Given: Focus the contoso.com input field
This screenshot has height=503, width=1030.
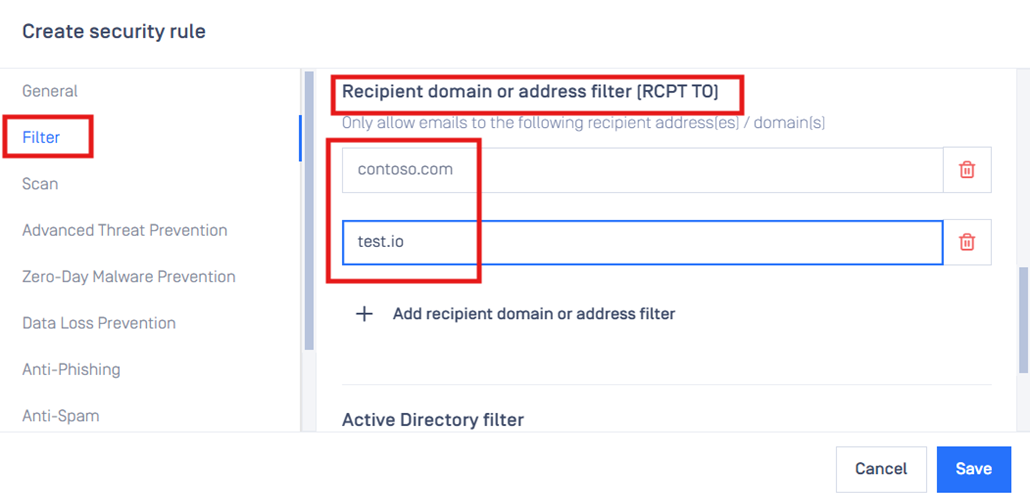Looking at the screenshot, I should point(642,170).
